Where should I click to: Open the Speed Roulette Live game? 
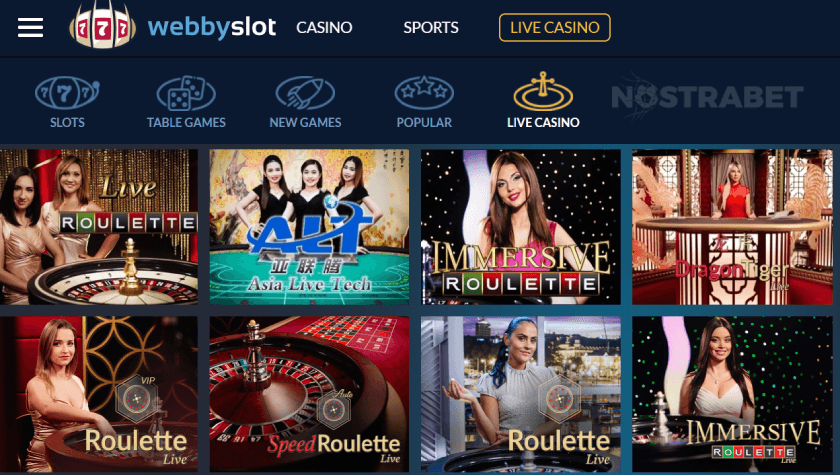309,394
